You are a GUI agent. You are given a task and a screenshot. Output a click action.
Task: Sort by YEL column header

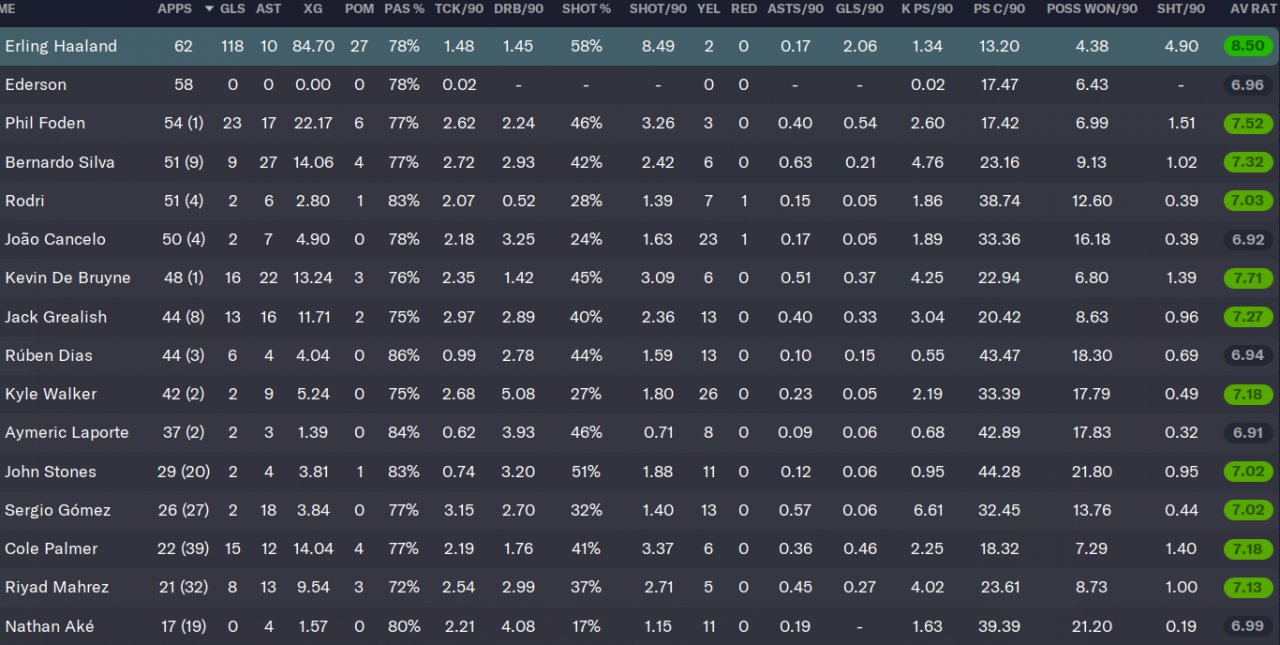point(708,9)
